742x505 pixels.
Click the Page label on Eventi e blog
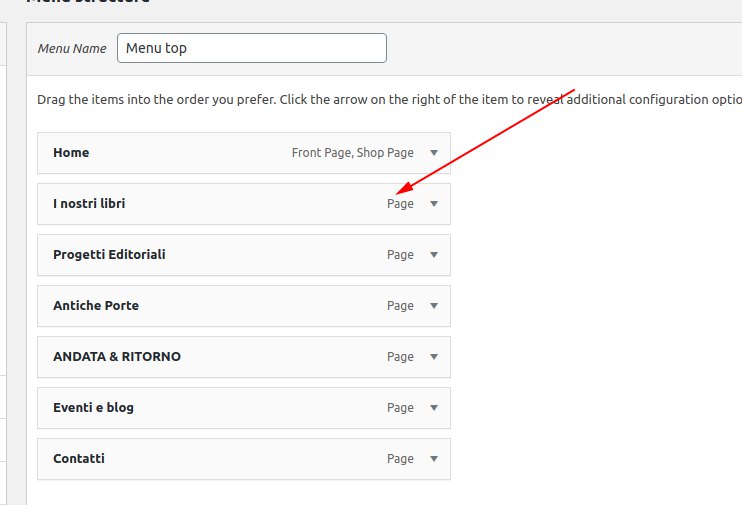click(x=400, y=408)
